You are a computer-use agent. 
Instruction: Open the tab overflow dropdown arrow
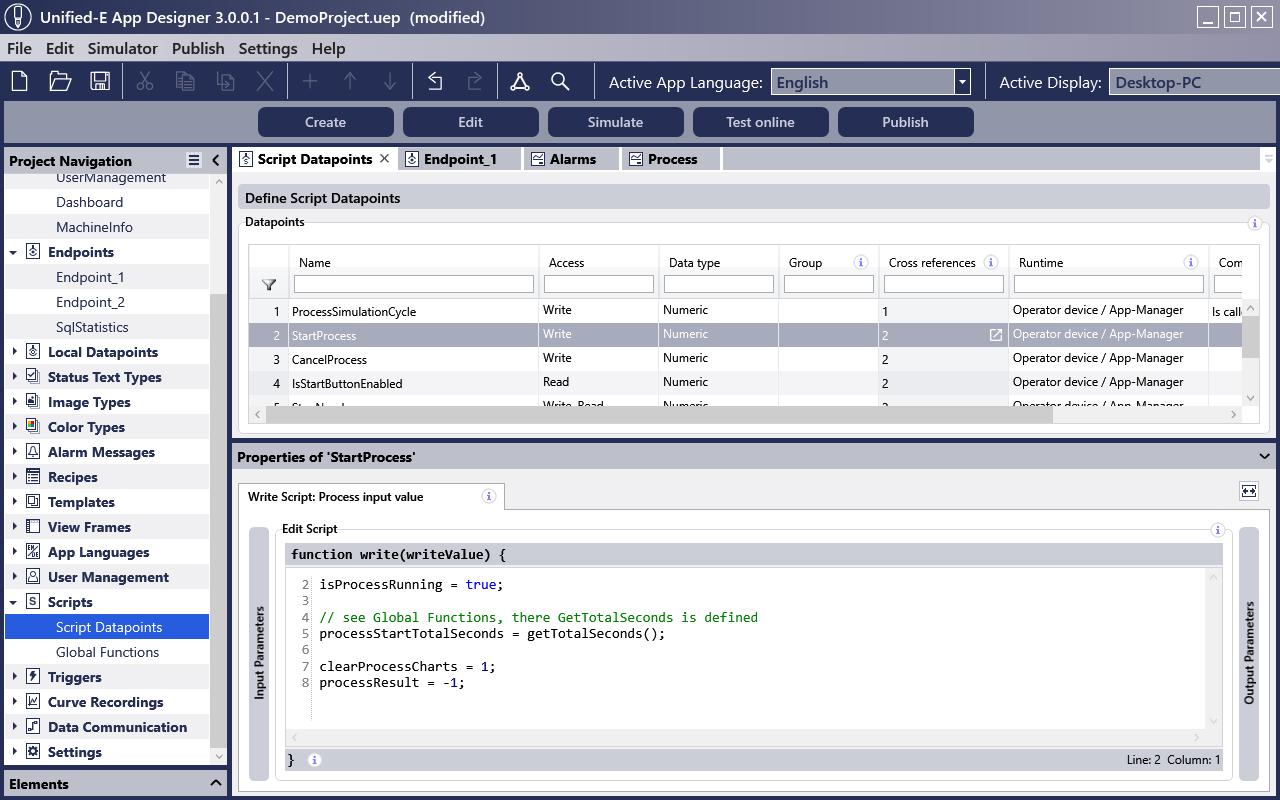tap(1269, 159)
